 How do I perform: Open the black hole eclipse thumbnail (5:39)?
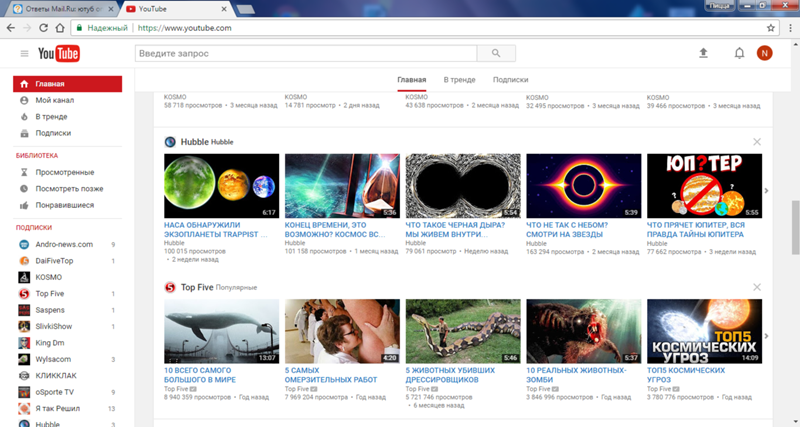pyautogui.click(x=584, y=186)
